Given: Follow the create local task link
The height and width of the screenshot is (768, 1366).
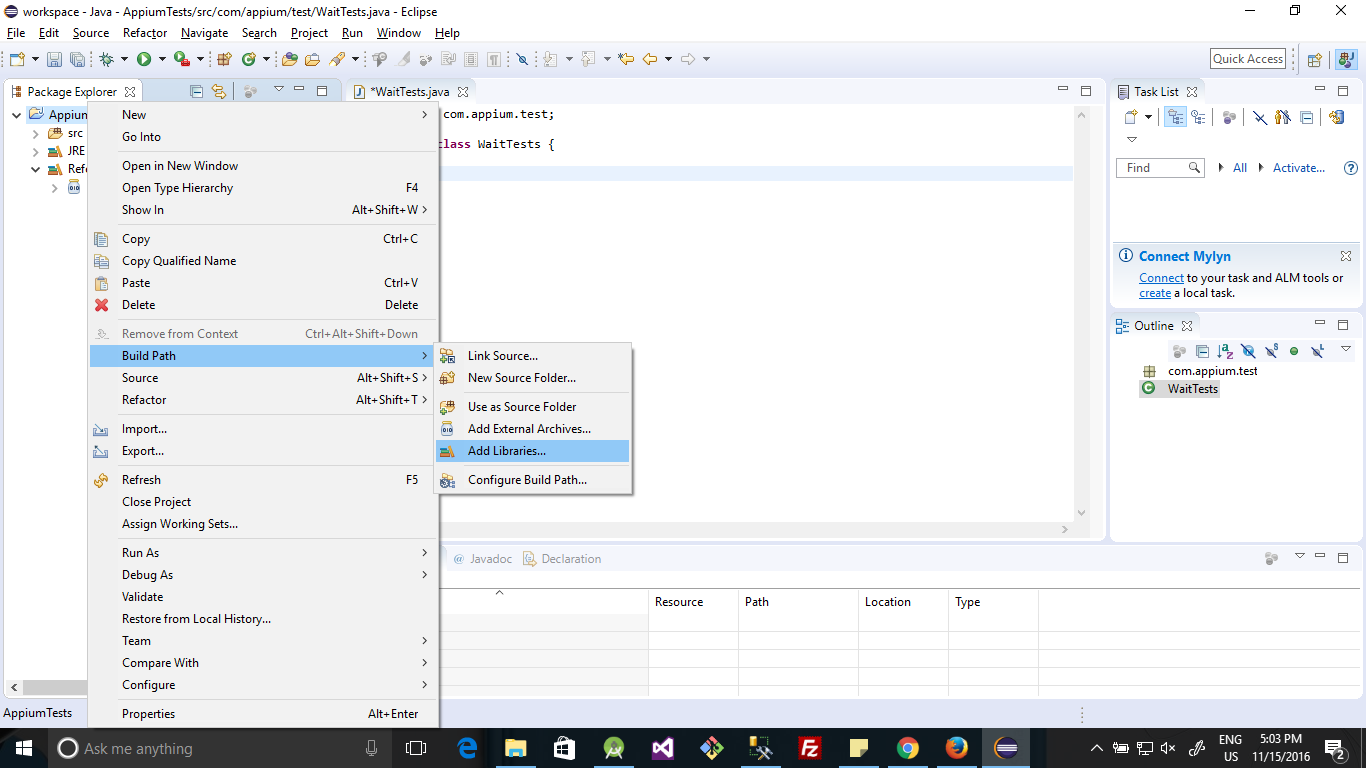Looking at the screenshot, I should click(x=1155, y=293).
